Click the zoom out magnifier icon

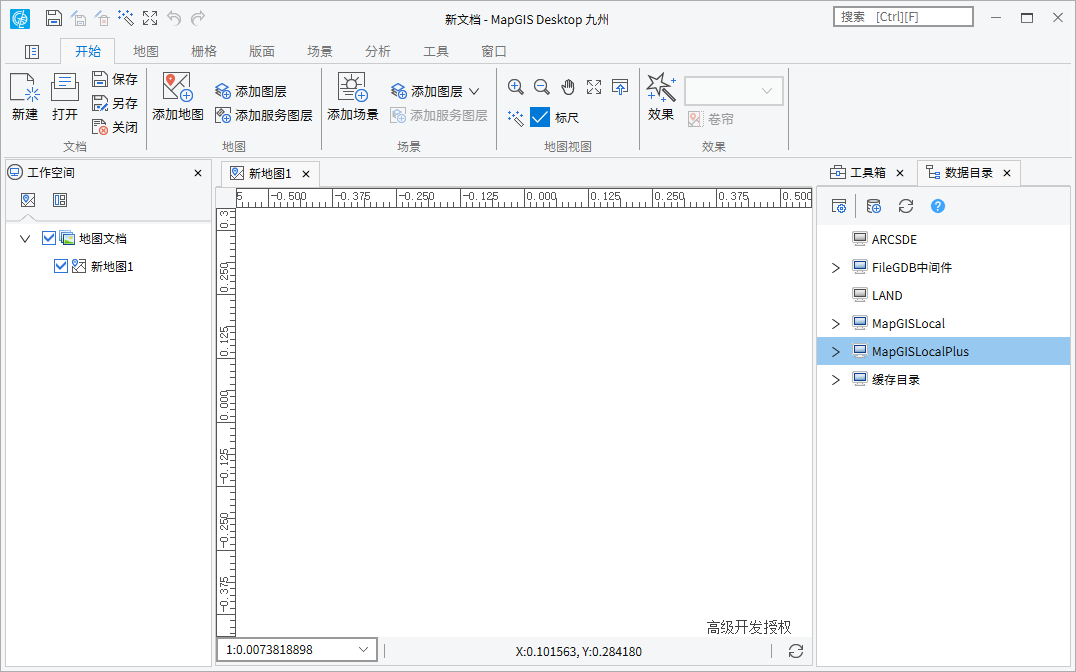tap(541, 87)
